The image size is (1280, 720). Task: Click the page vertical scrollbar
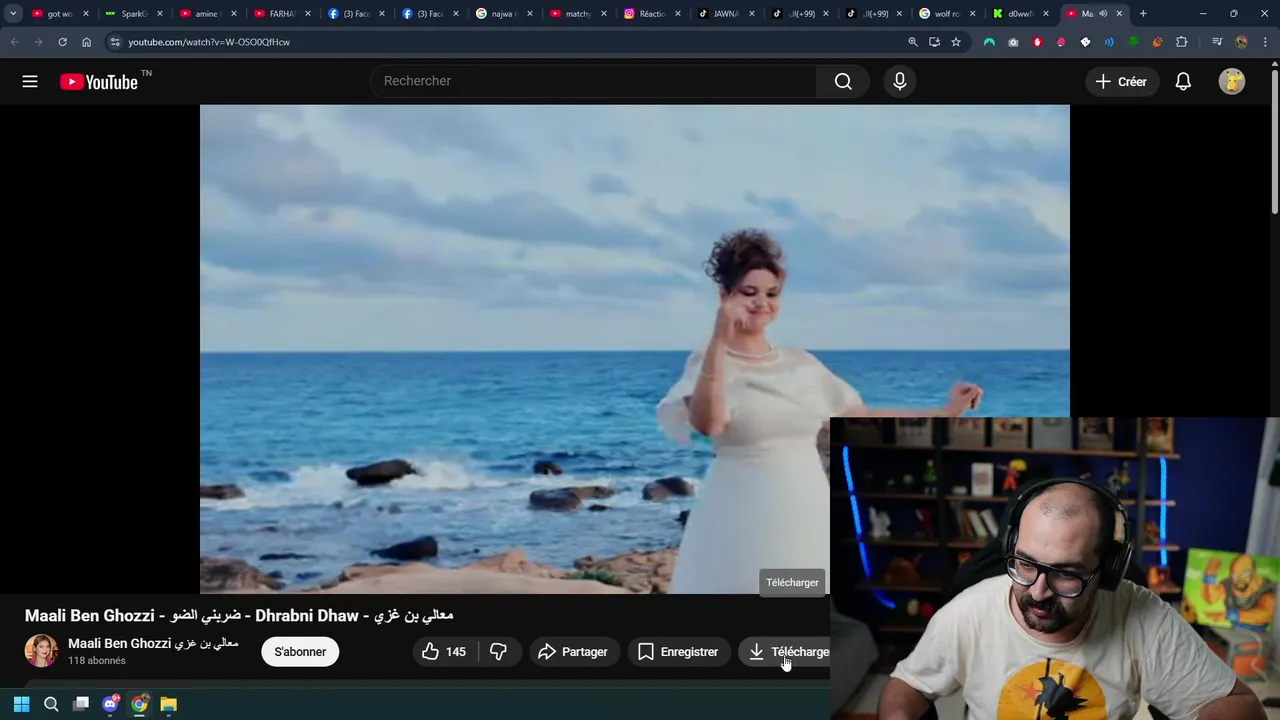coord(1275,140)
